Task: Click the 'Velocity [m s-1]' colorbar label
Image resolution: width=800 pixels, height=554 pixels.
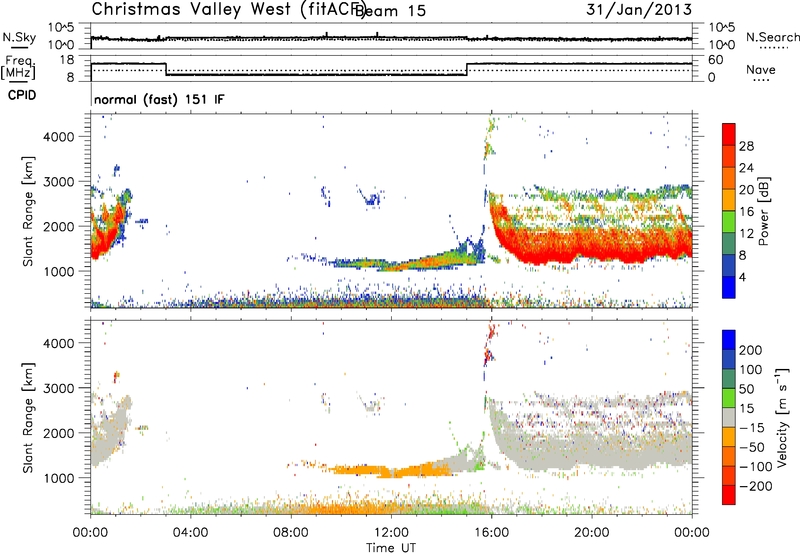Action: (x=782, y=417)
